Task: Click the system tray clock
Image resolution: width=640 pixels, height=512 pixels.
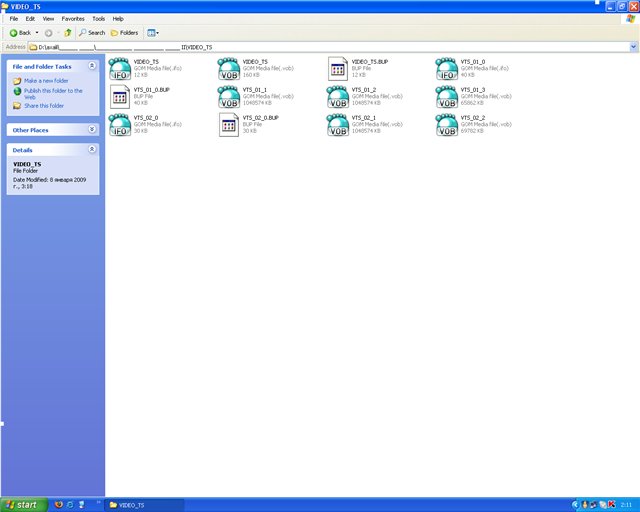Action: pos(626,505)
